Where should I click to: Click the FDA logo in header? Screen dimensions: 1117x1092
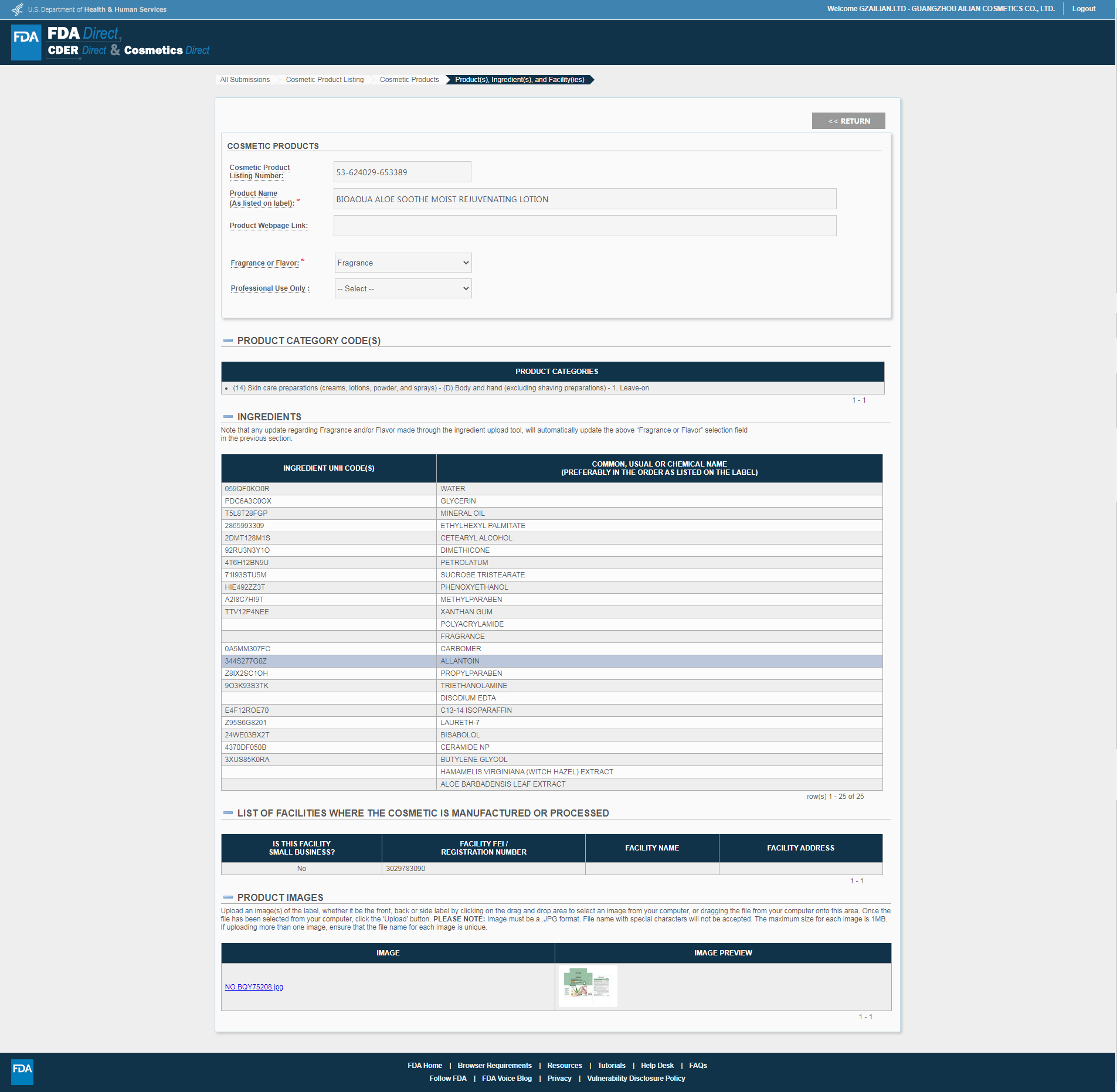(x=26, y=42)
